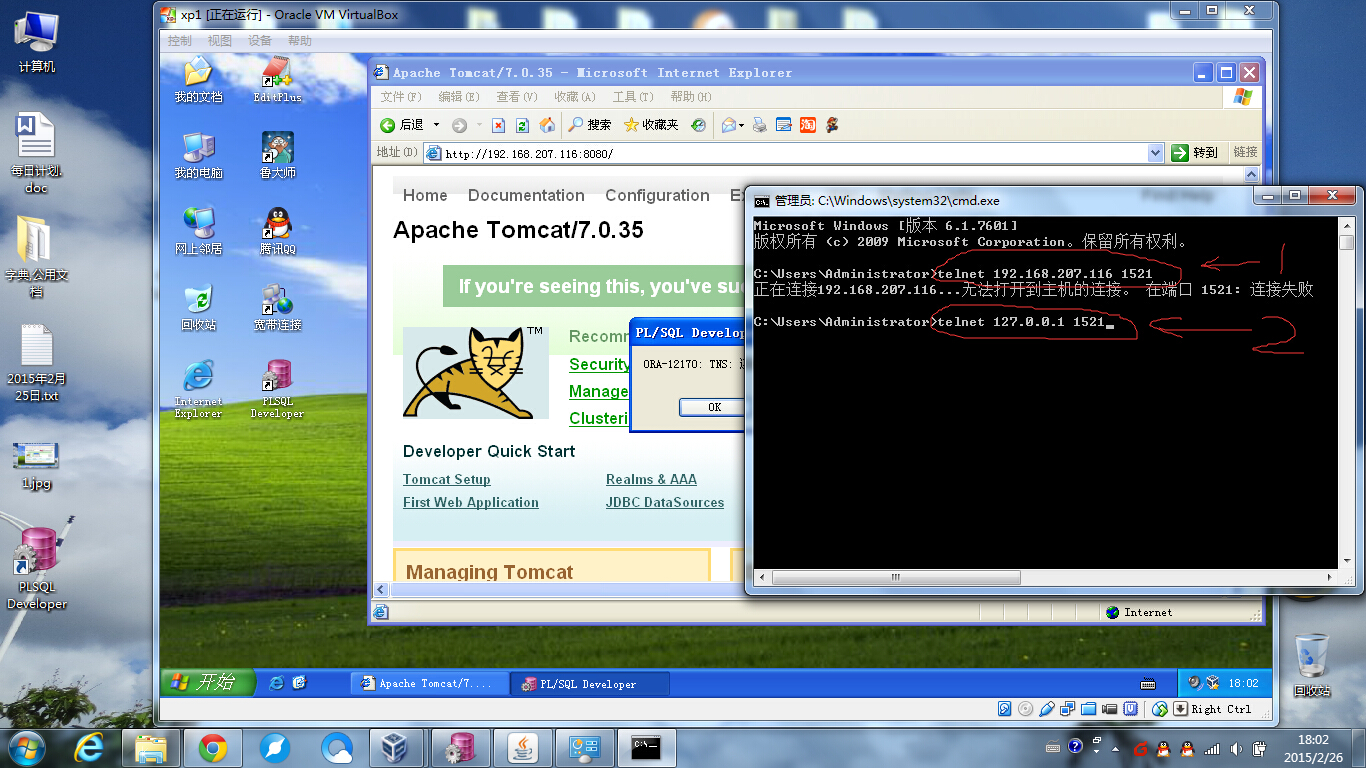
Task: Open Favorites (收藏夹) star in IE toolbar
Action: [x=651, y=125]
